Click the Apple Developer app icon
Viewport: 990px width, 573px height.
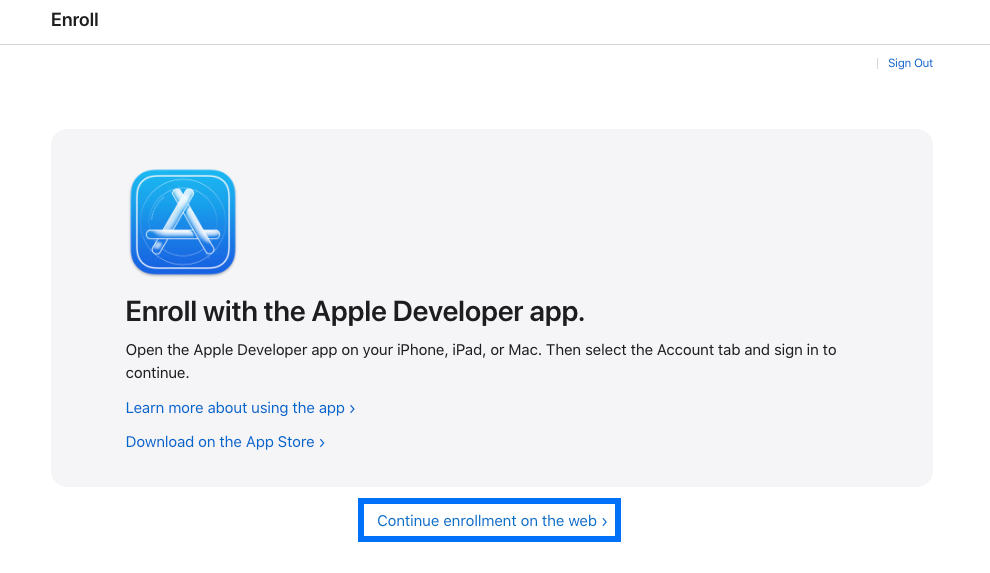coord(182,222)
